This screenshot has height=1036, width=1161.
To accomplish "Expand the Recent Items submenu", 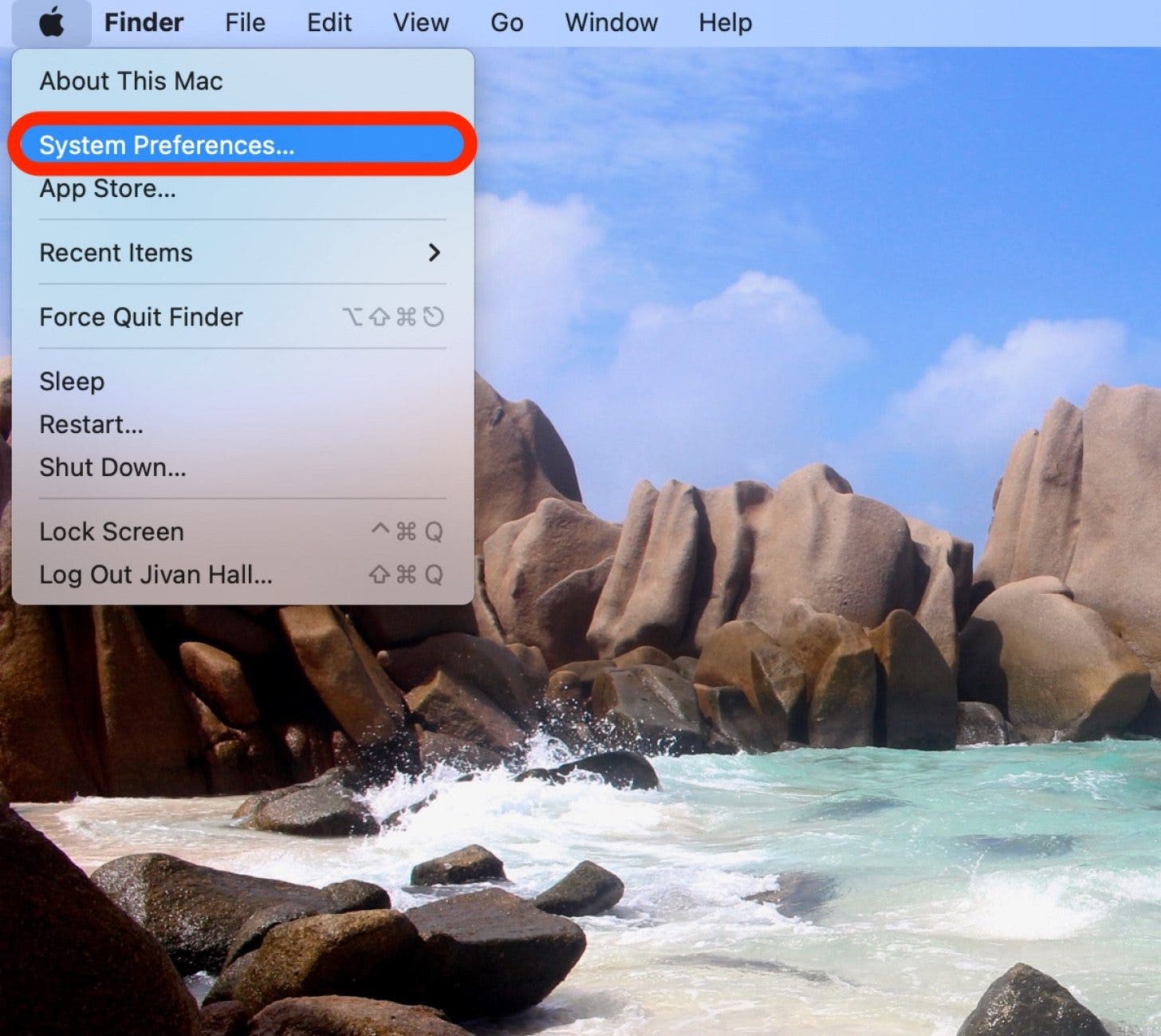I will pyautogui.click(x=116, y=253).
